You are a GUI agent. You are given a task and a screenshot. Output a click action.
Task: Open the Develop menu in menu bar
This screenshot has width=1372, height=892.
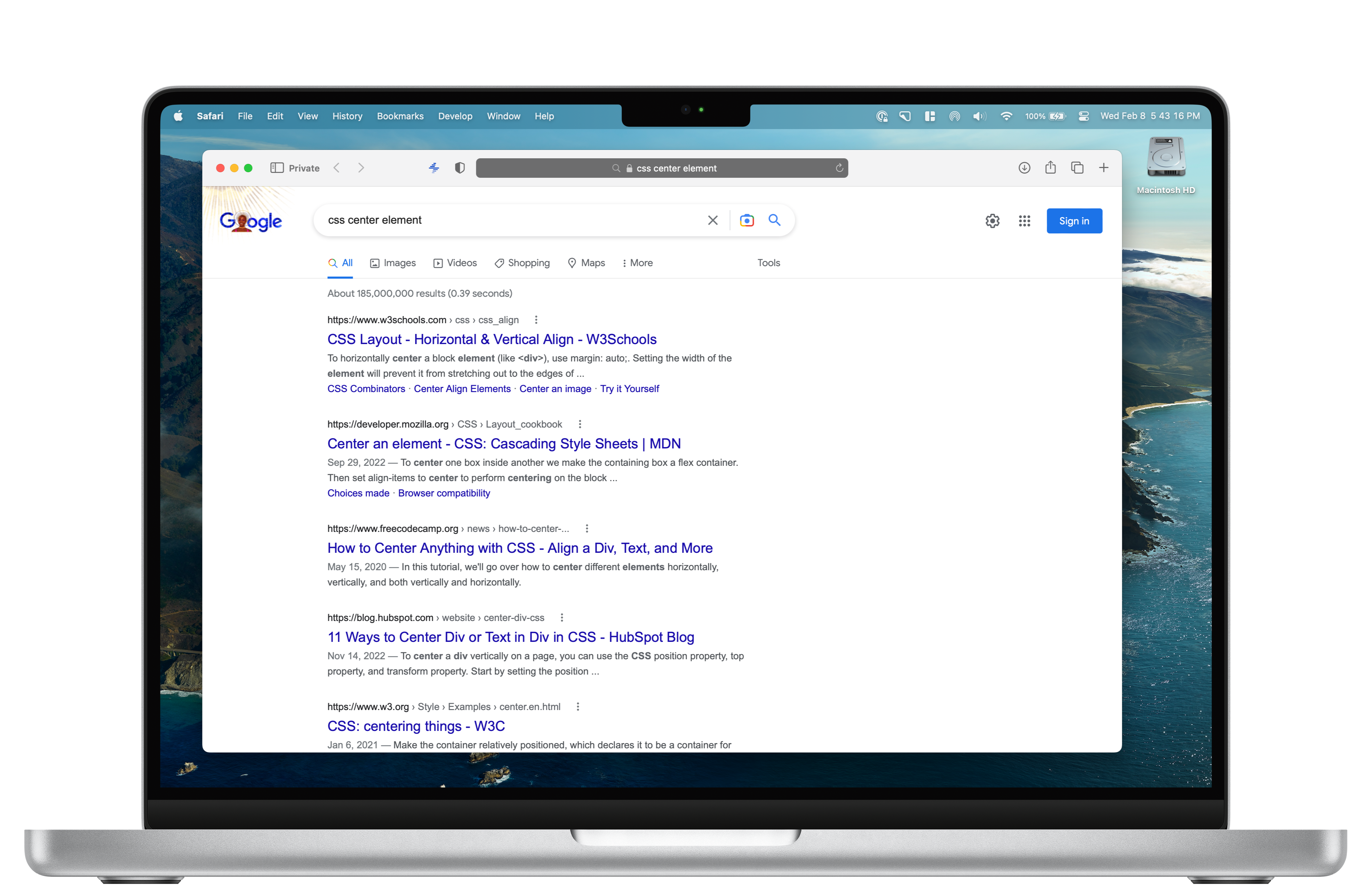tap(455, 116)
